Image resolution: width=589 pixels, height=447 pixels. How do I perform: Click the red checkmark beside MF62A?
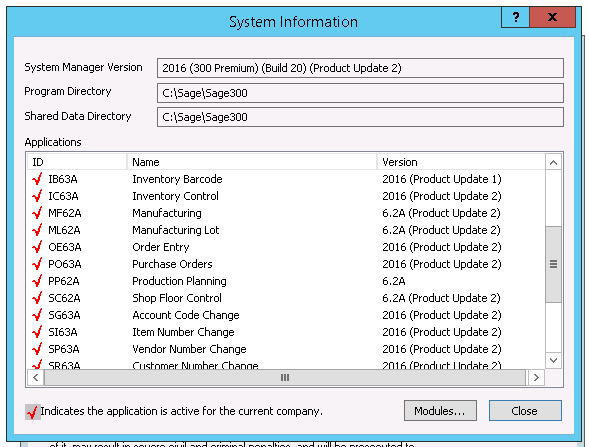click(37, 213)
